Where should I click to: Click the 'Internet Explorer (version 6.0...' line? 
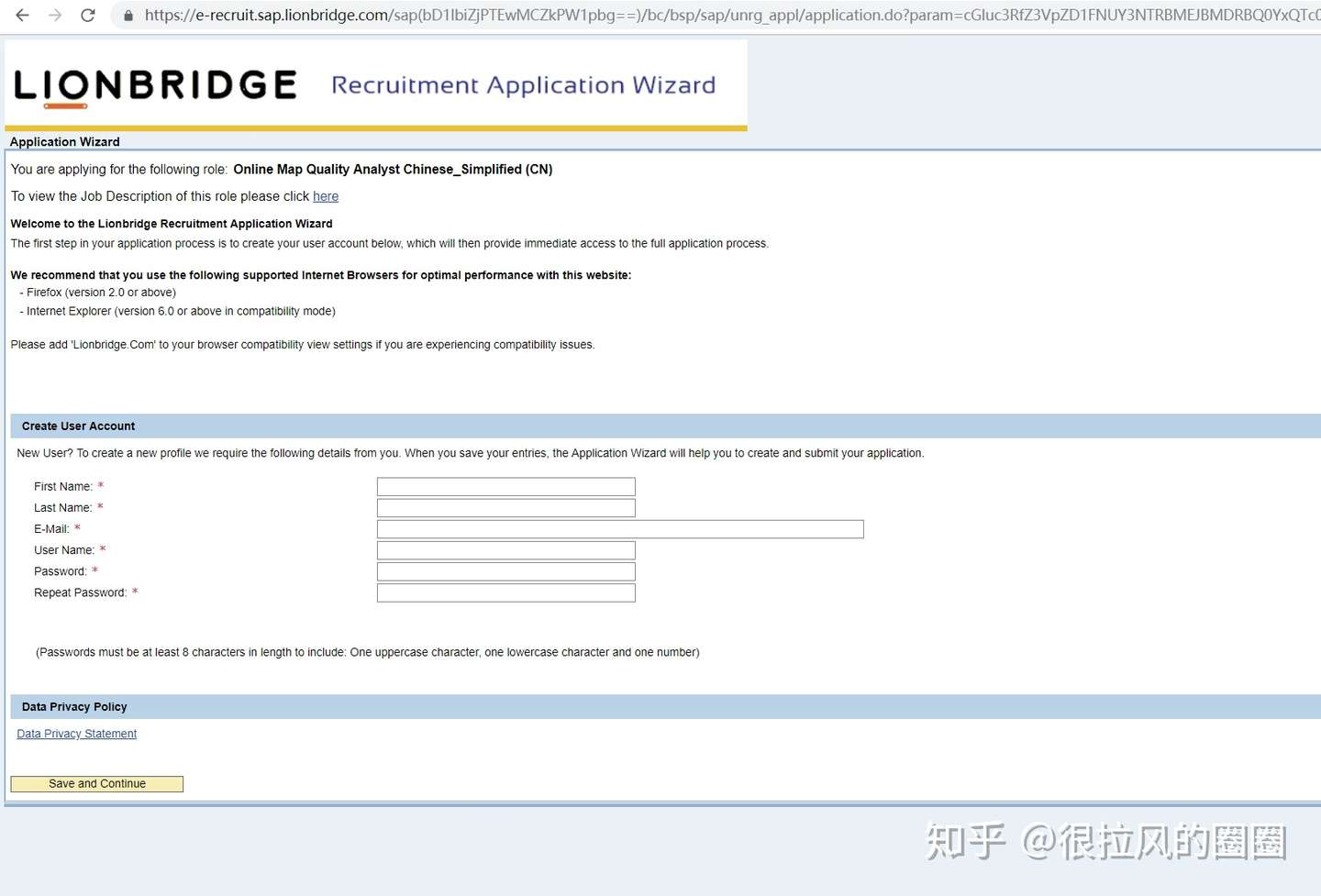(x=178, y=312)
